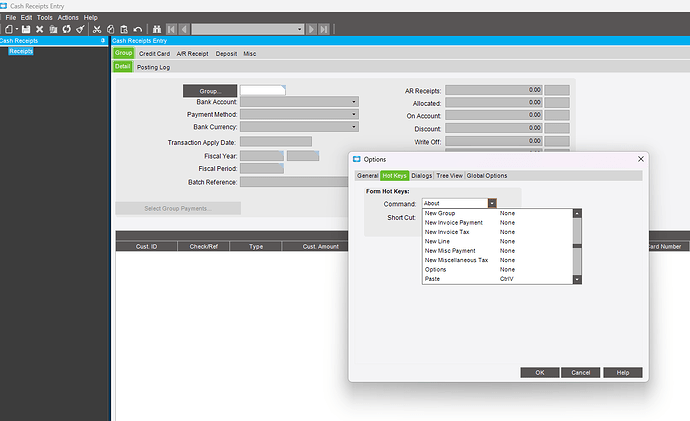Screen dimensions: 690x421
Task: Select Paste command in list
Action: [x=497, y=279]
